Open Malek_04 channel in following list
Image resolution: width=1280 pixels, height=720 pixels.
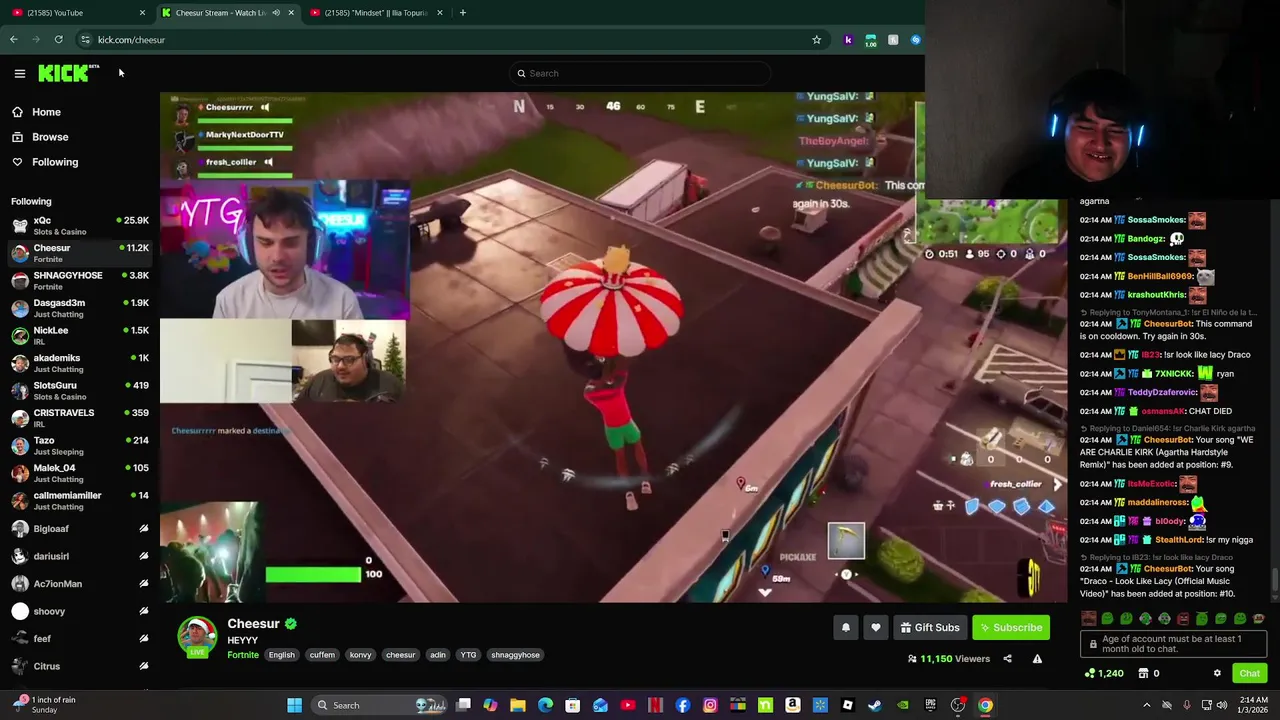pos(80,473)
